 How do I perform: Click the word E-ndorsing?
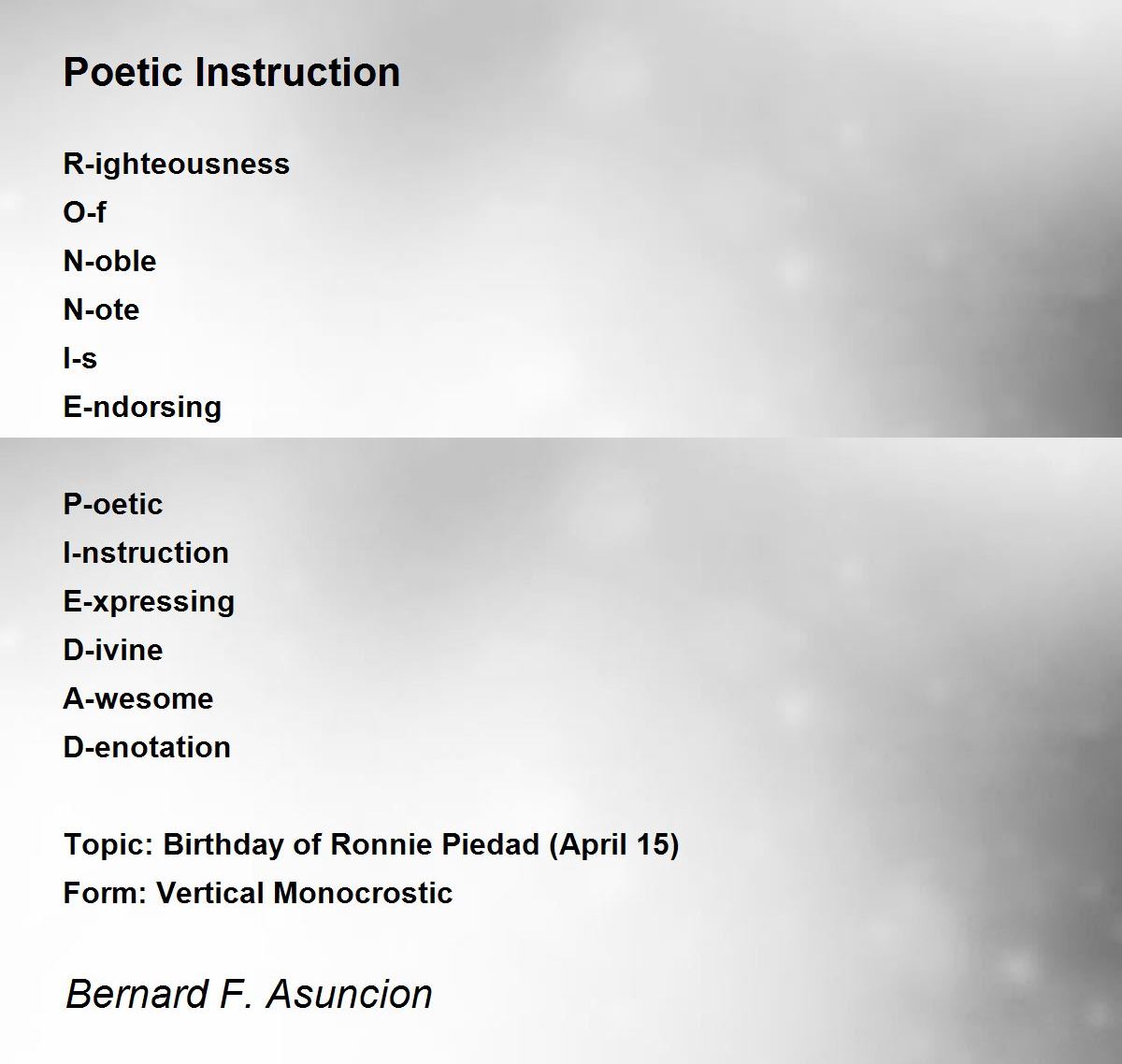click(143, 408)
